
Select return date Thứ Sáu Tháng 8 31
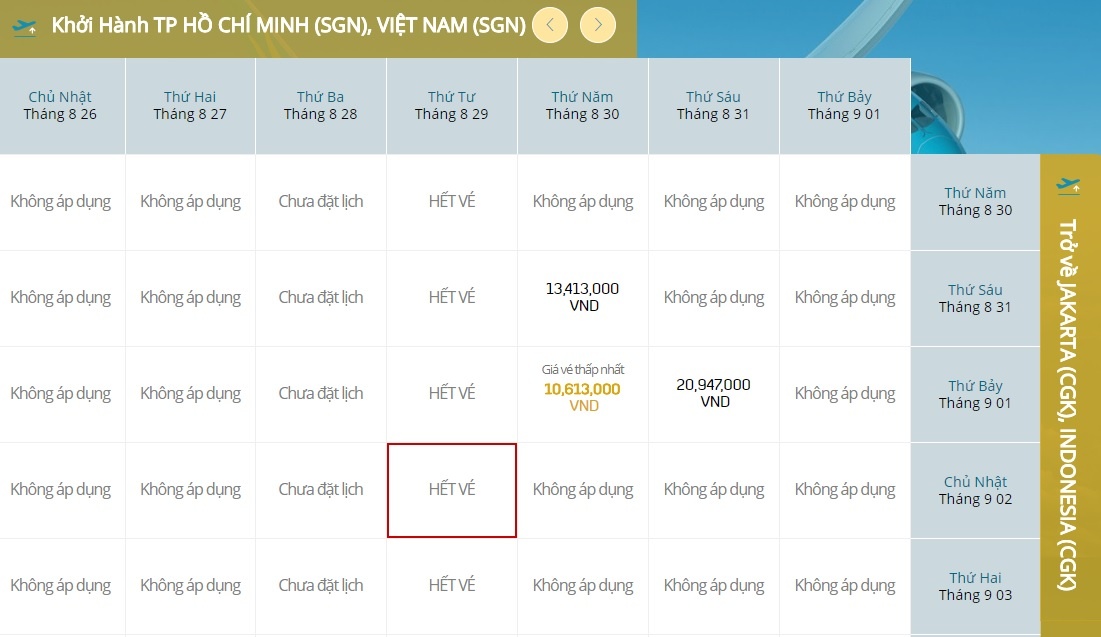pyautogui.click(x=974, y=297)
